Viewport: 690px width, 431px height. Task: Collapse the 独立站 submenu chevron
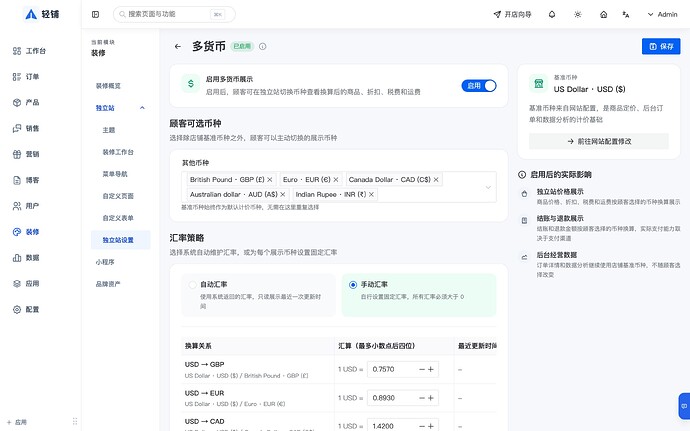[142, 108]
